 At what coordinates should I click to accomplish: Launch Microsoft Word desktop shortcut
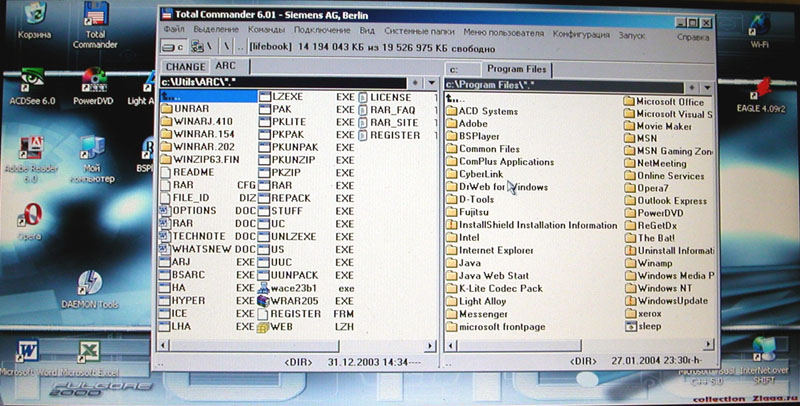click(29, 358)
